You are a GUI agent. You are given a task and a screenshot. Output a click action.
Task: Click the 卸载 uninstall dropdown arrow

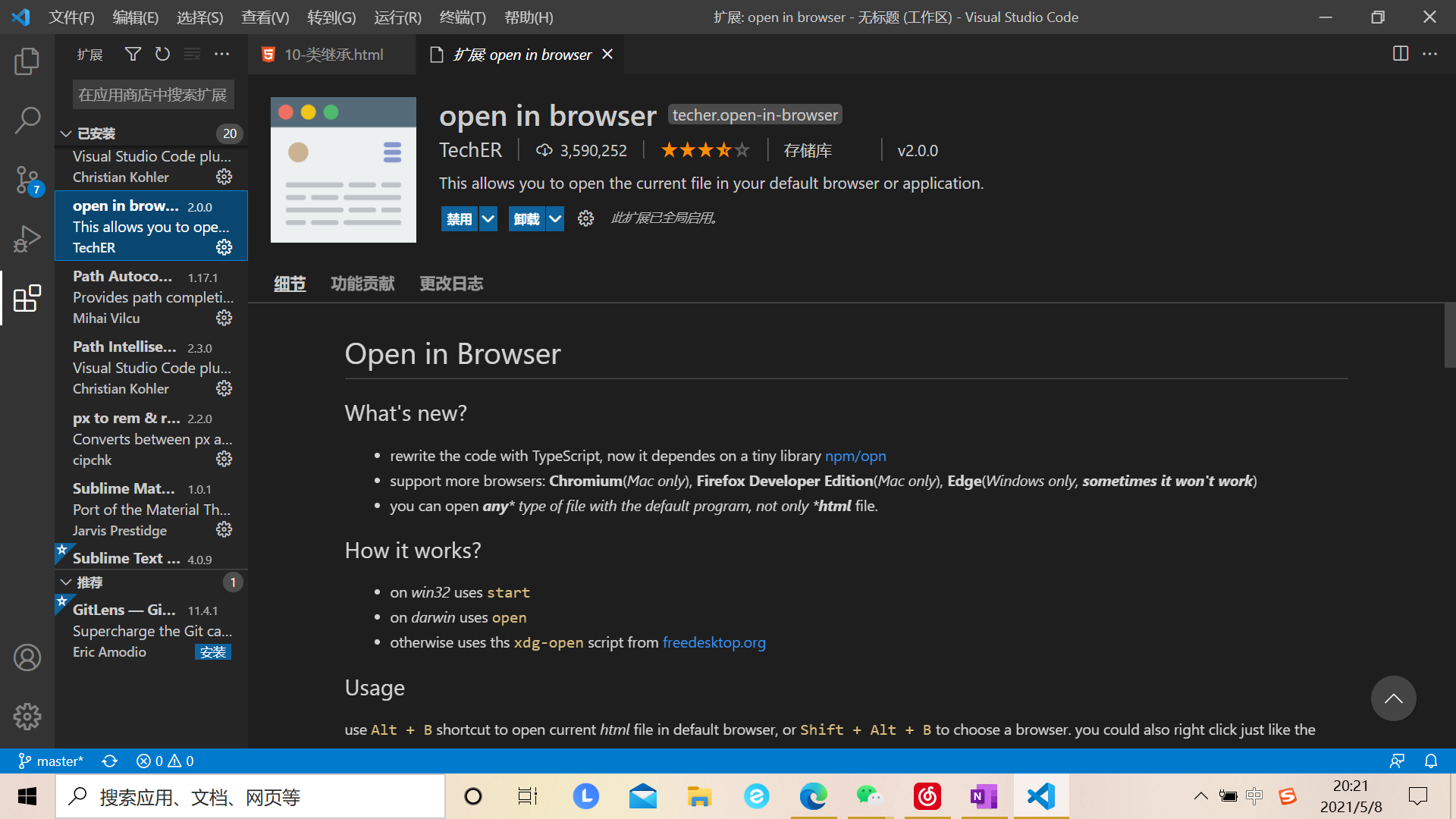click(555, 218)
